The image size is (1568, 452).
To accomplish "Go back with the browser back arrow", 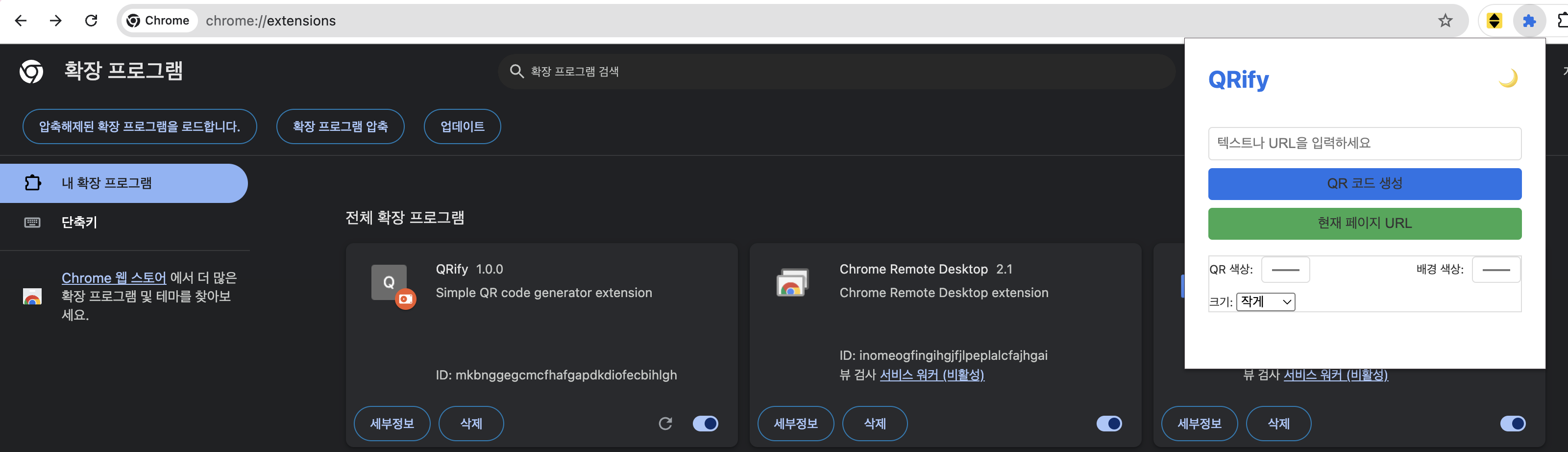I will pos(21,21).
